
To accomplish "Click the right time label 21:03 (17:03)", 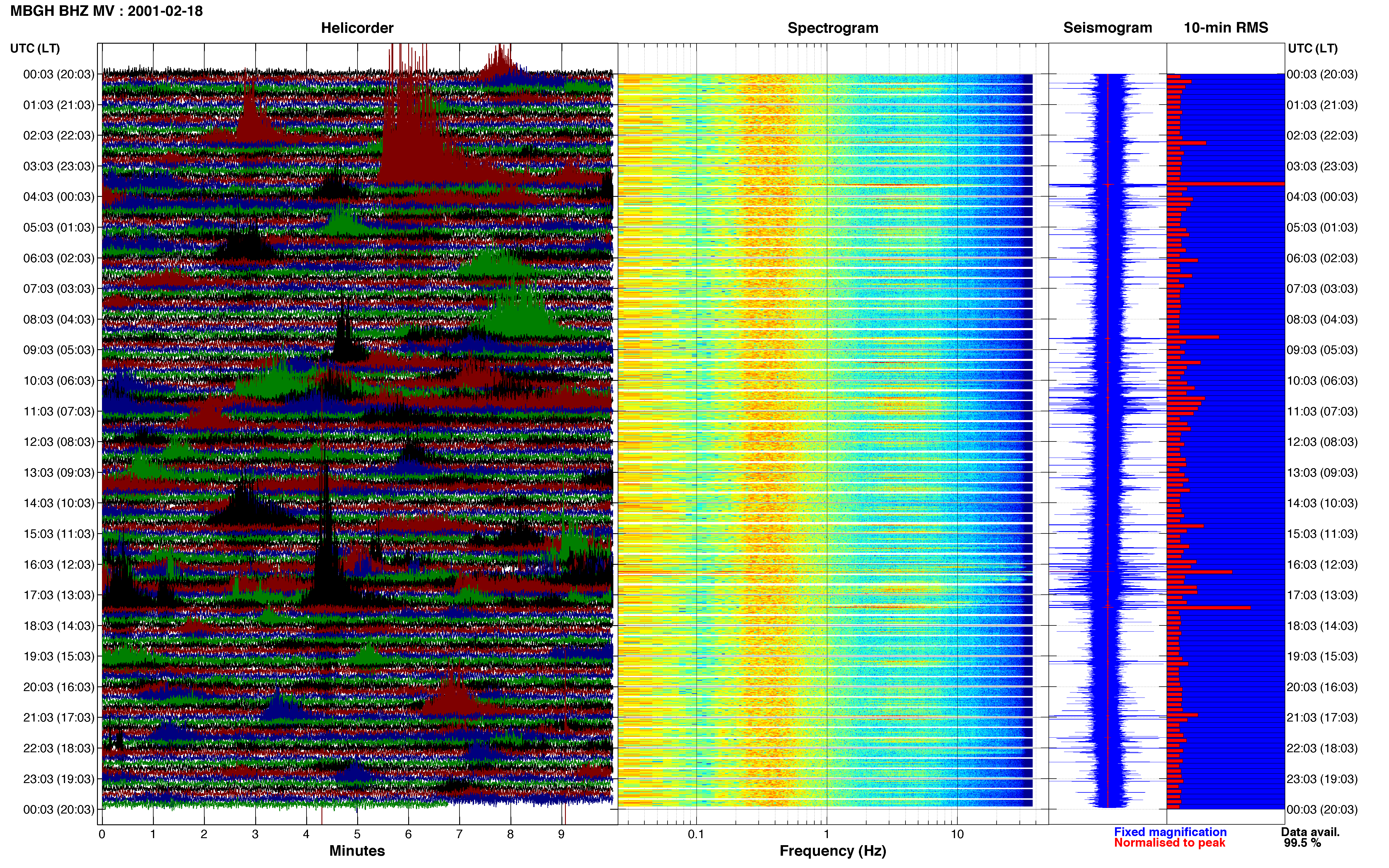I will pyautogui.click(x=1322, y=718).
